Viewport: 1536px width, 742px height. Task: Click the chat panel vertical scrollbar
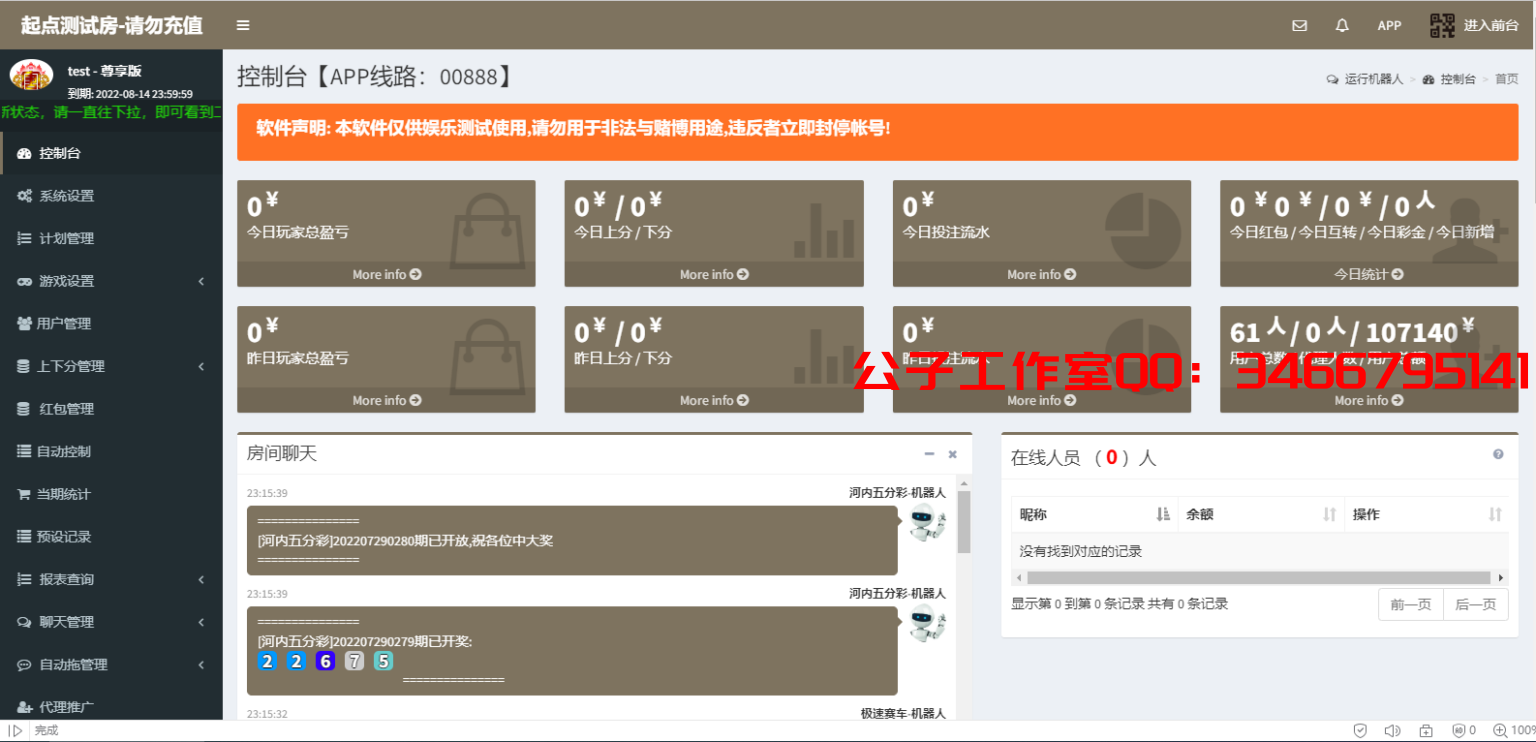click(x=964, y=522)
